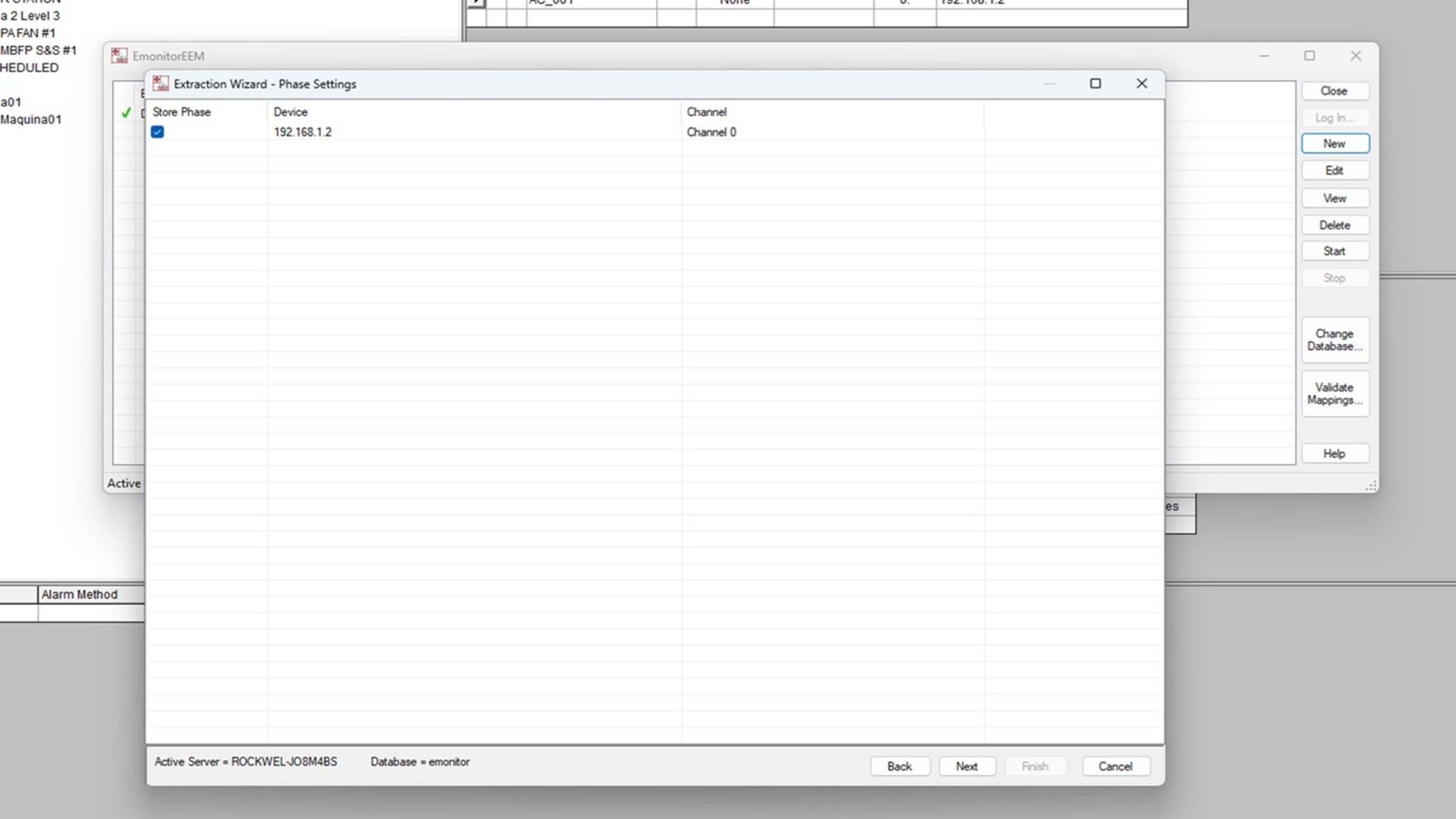Select HEDULED item in background tree
This screenshot has height=819, width=1456.
pyautogui.click(x=30, y=68)
